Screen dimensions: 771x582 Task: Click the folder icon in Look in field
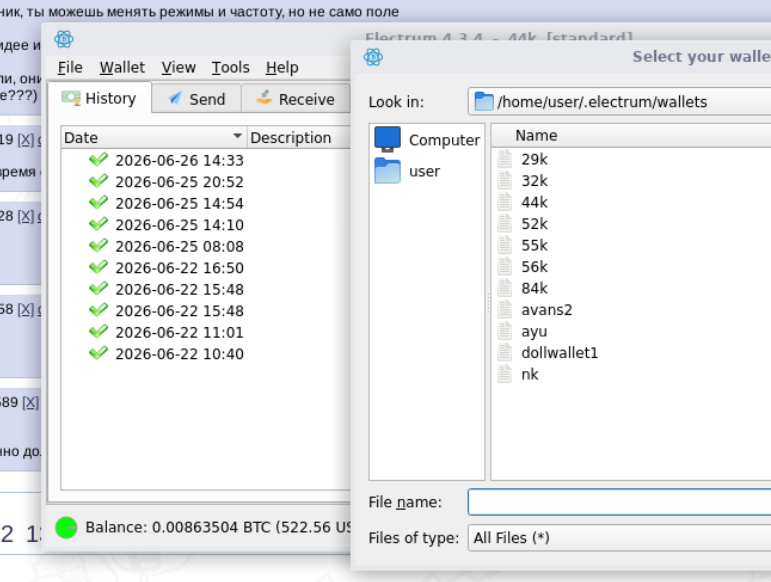tap(484, 102)
